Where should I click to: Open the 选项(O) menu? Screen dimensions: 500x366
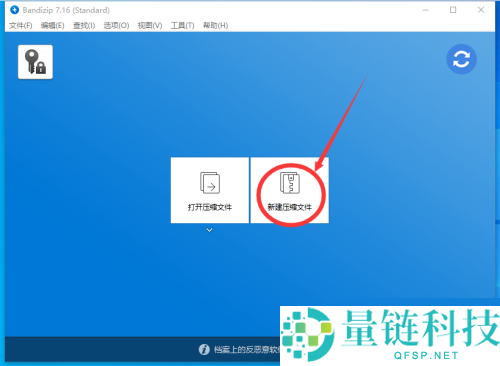(x=116, y=25)
